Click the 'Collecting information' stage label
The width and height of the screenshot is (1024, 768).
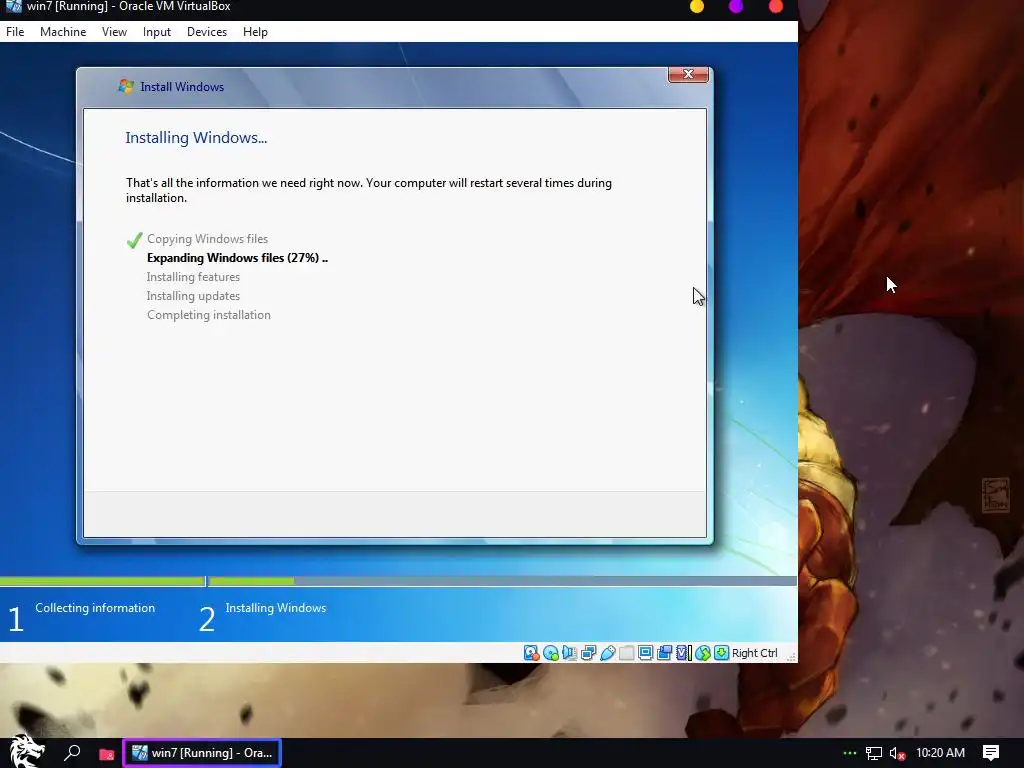tap(95, 608)
